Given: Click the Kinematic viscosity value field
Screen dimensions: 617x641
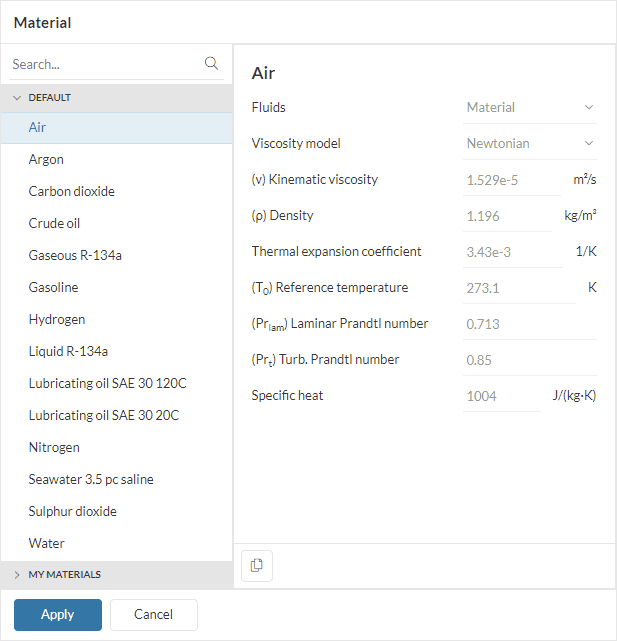Looking at the screenshot, I should (512, 180).
